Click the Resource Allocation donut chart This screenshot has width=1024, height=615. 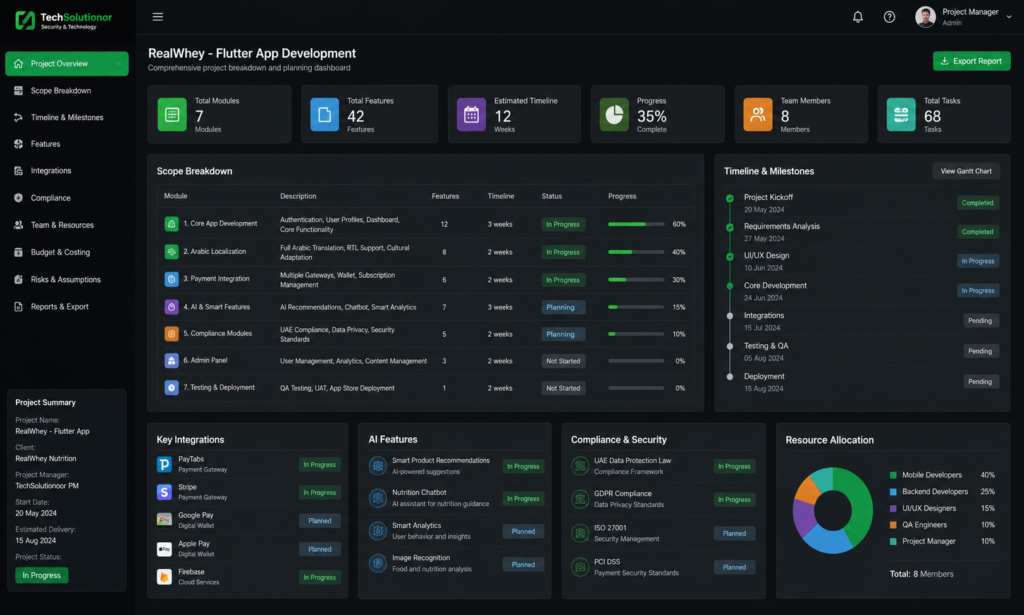click(x=833, y=511)
